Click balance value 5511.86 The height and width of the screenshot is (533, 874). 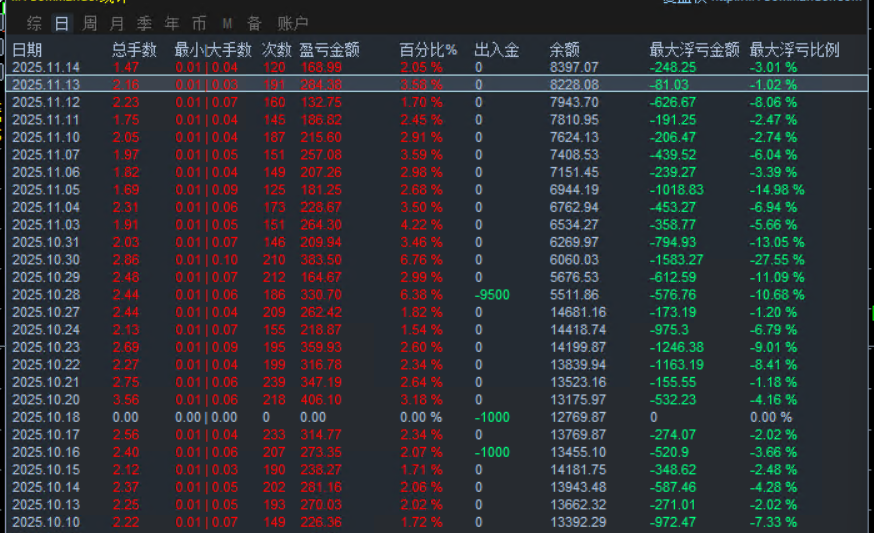point(574,295)
